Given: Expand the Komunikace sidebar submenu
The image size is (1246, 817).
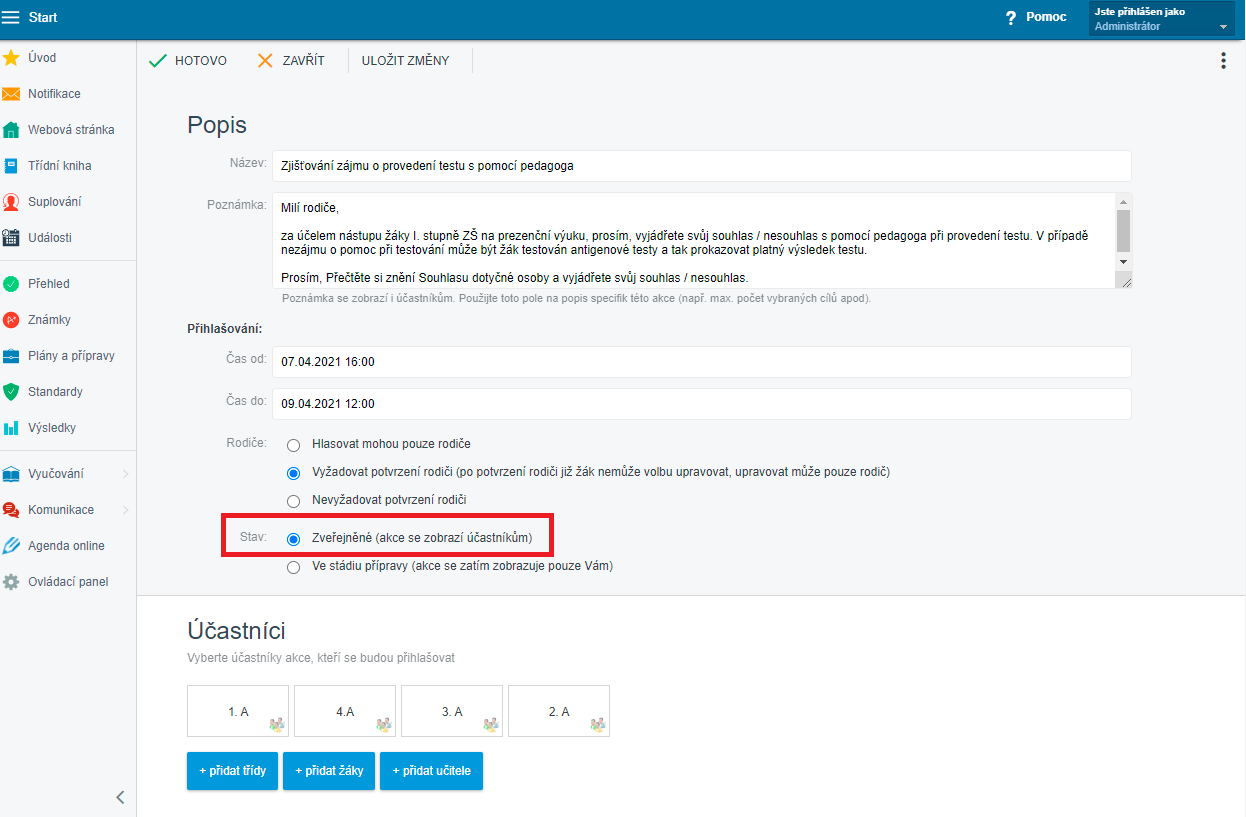Looking at the screenshot, I should [x=125, y=510].
